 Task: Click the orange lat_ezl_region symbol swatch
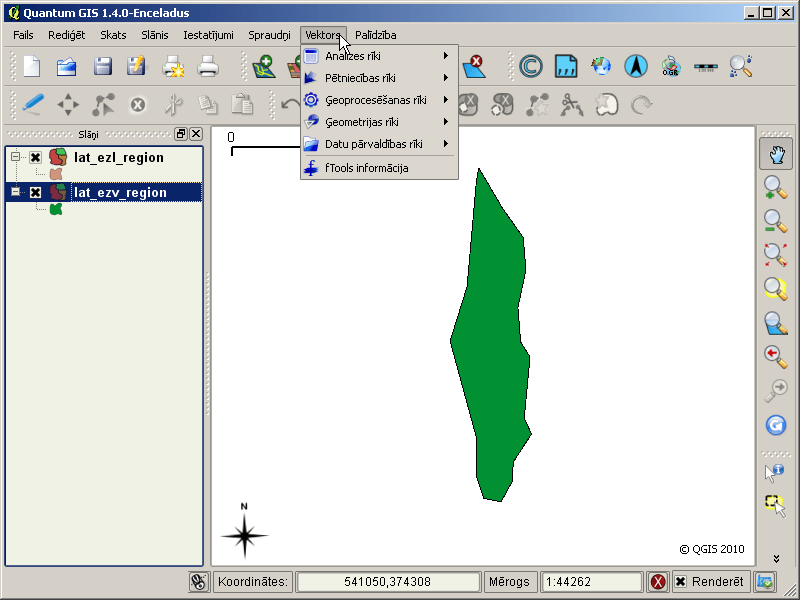click(56, 174)
